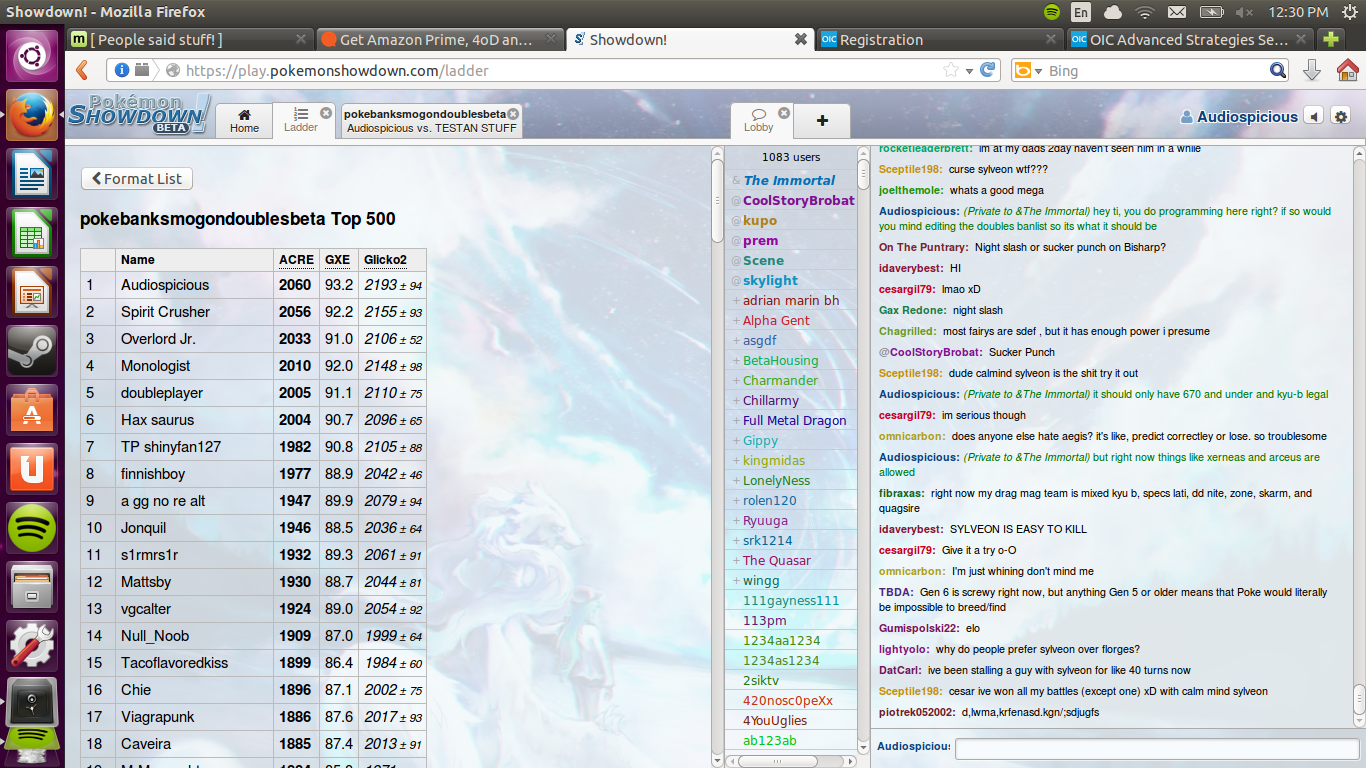The image size is (1366, 768).
Task: Open the En keyboard layout menu
Action: click(1081, 12)
